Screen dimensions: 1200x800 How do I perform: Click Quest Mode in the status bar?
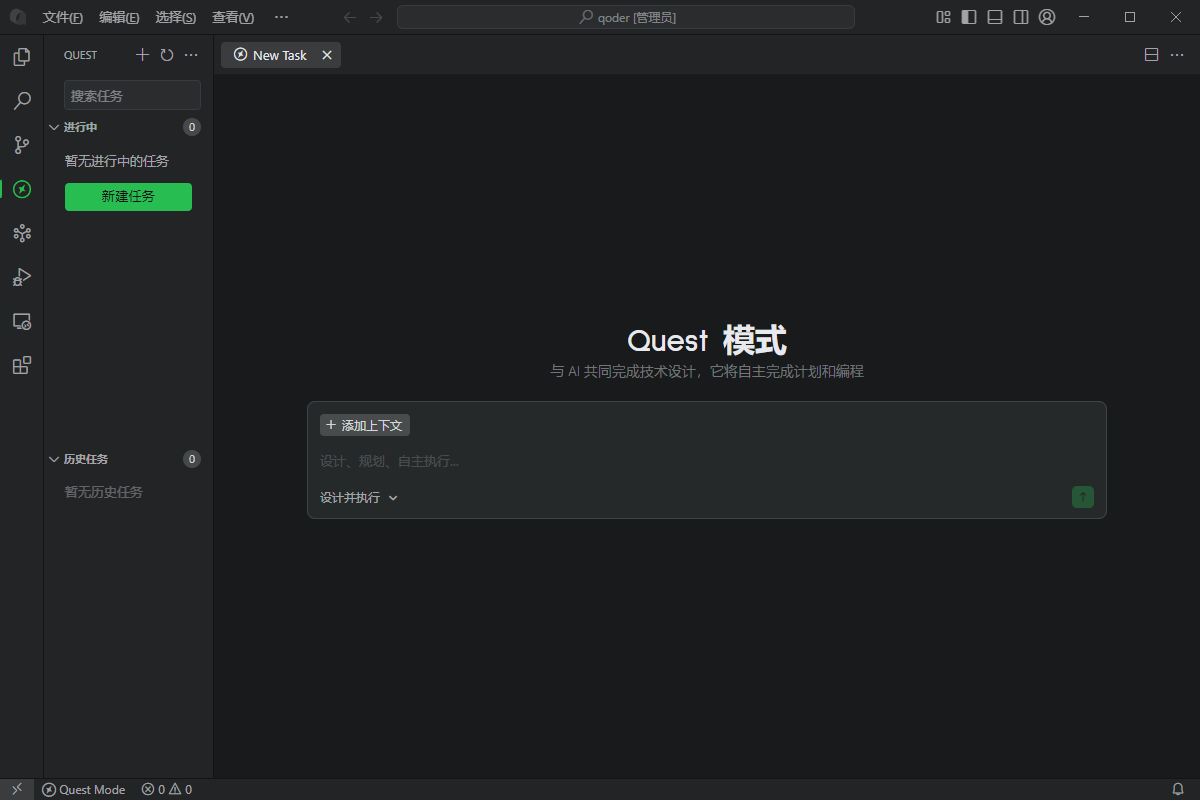tap(83, 789)
